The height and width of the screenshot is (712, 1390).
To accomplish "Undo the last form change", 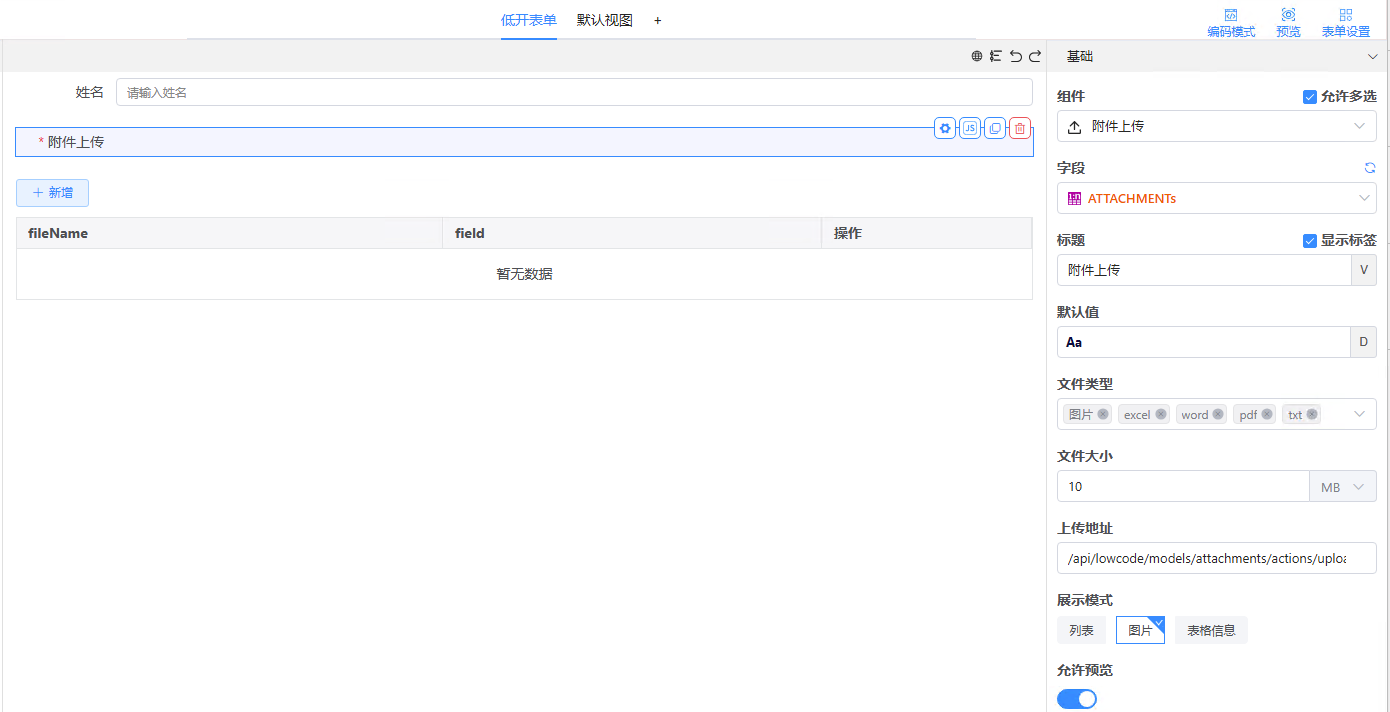I will click(x=1016, y=57).
